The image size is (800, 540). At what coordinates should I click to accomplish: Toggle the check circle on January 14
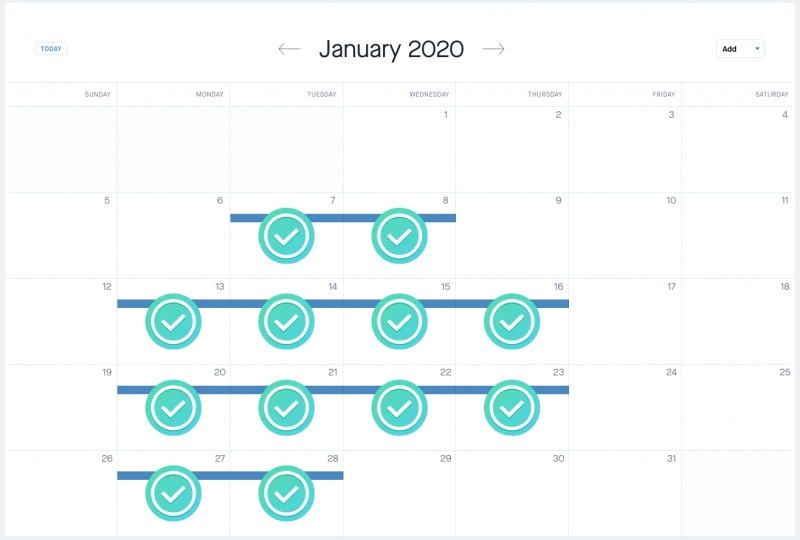coord(286,322)
